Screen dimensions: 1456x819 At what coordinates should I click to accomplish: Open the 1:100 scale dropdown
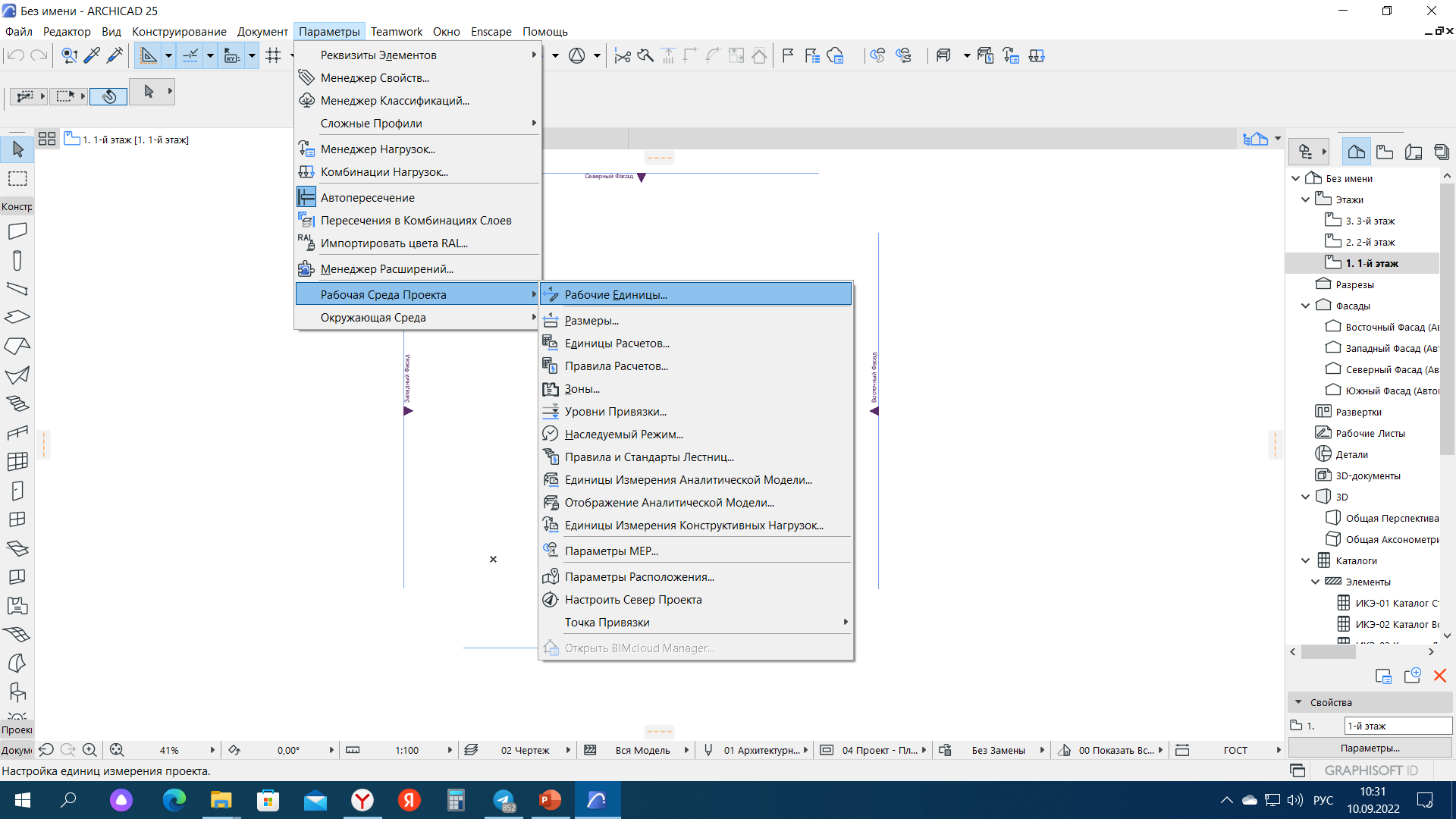[x=449, y=750]
